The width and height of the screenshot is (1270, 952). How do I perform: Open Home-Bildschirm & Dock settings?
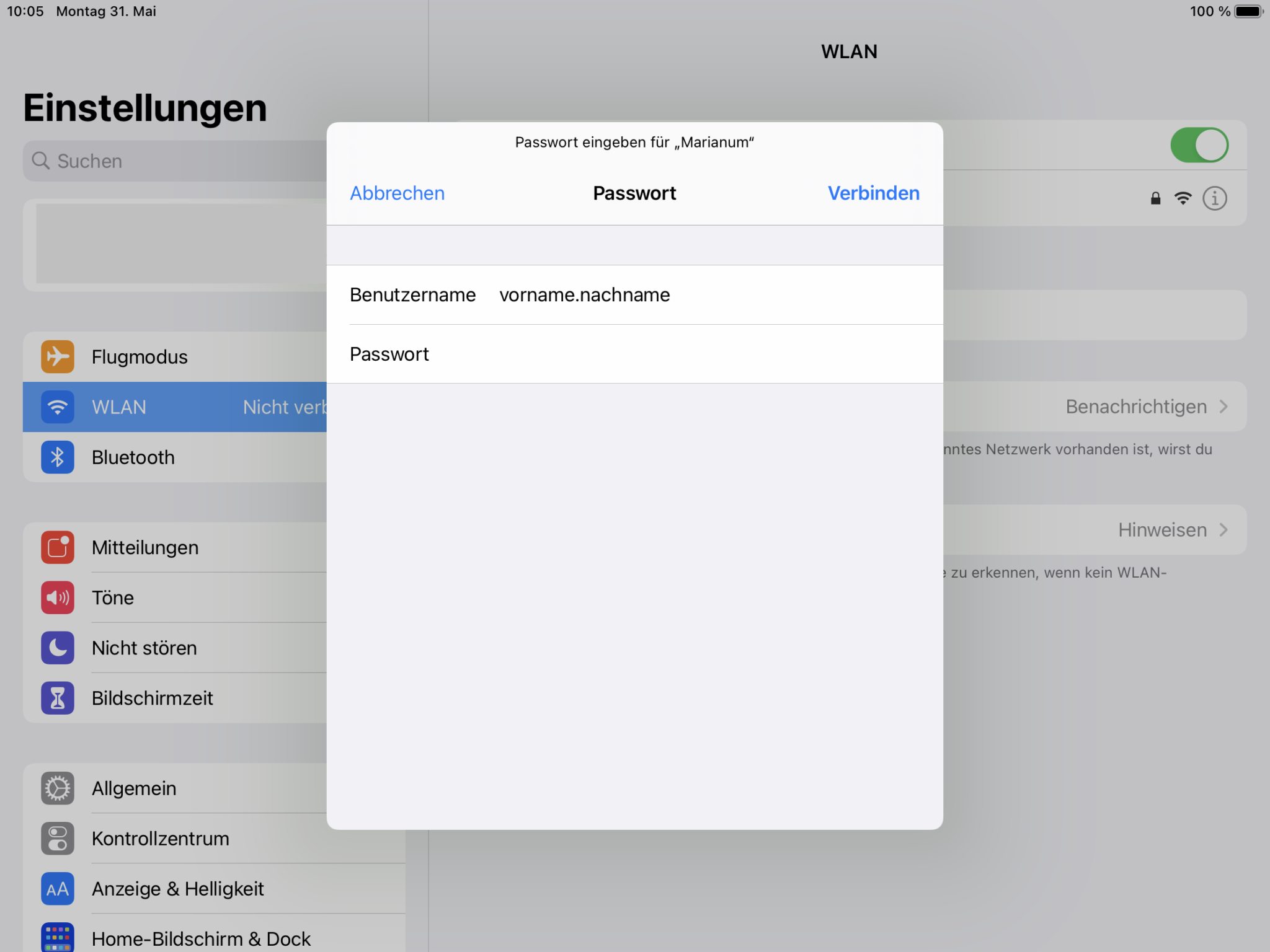tap(200, 938)
